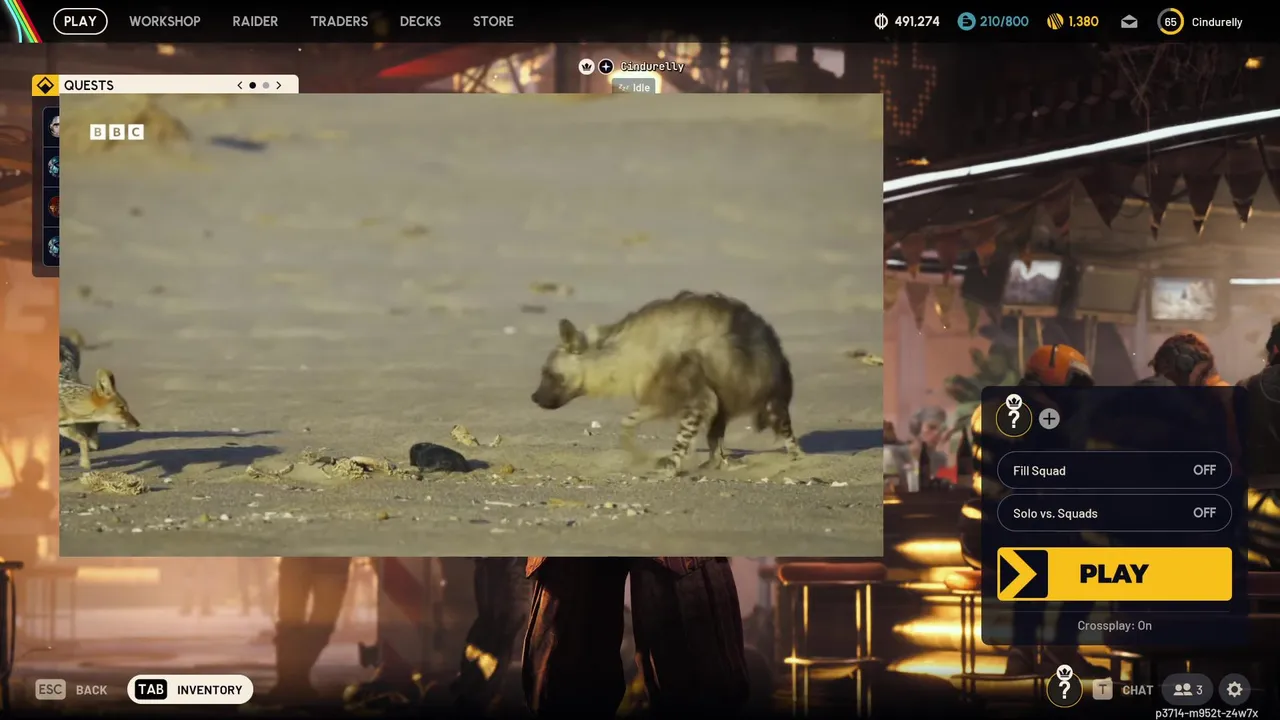
Task: Click the crown leader icon beside Cindurelly name tag
Action: pos(587,66)
